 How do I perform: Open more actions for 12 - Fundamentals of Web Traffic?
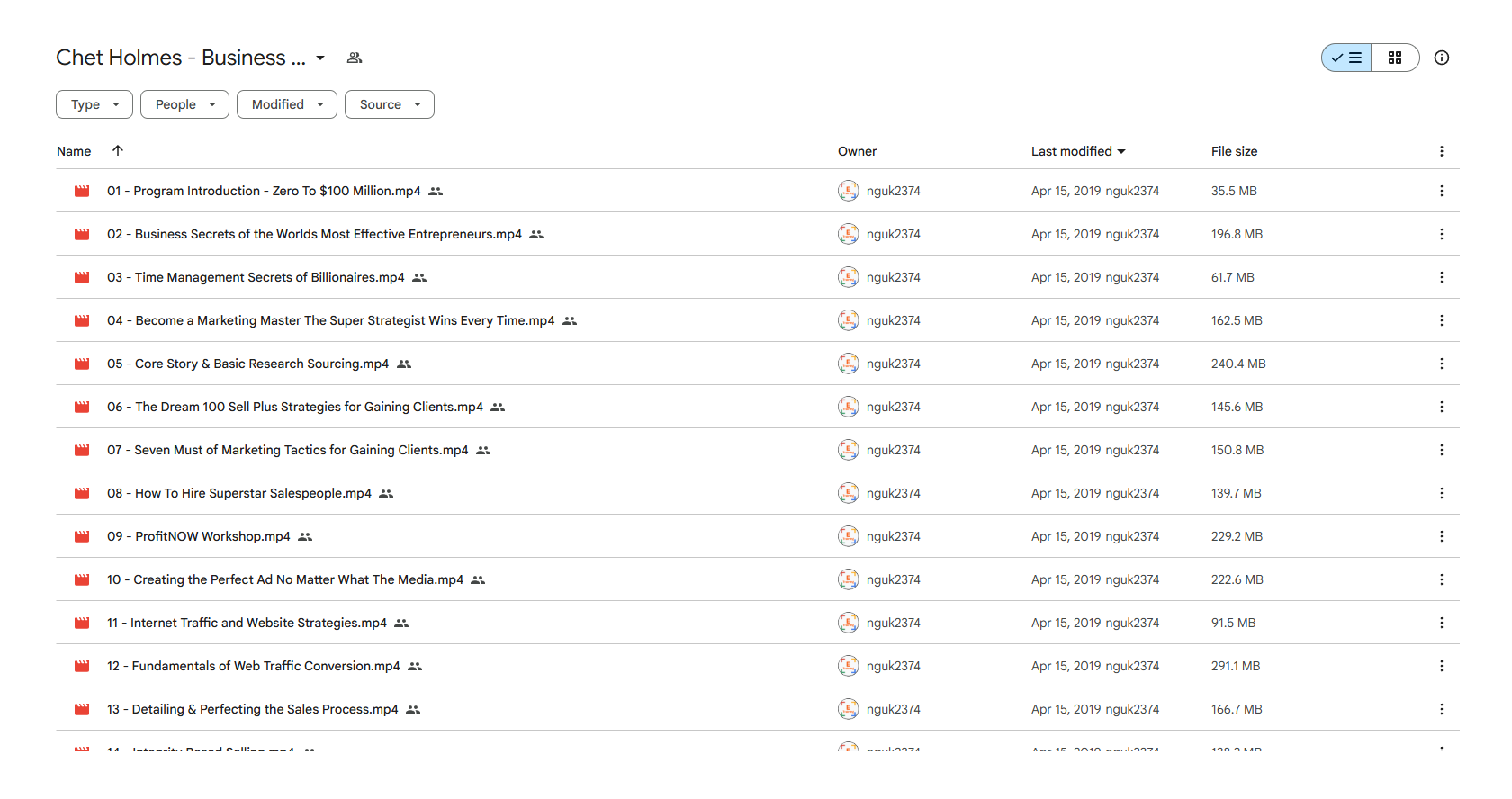click(x=1442, y=666)
